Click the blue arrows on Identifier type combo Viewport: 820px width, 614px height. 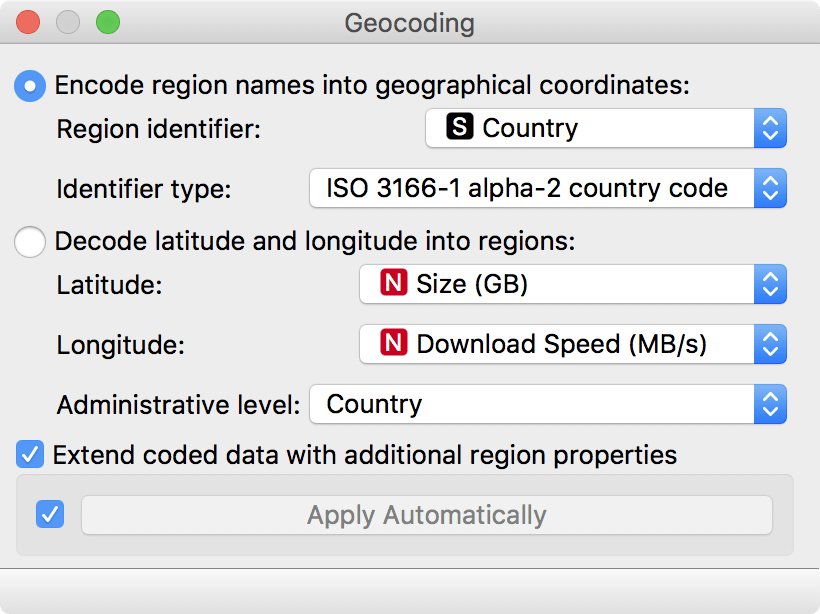[770, 188]
